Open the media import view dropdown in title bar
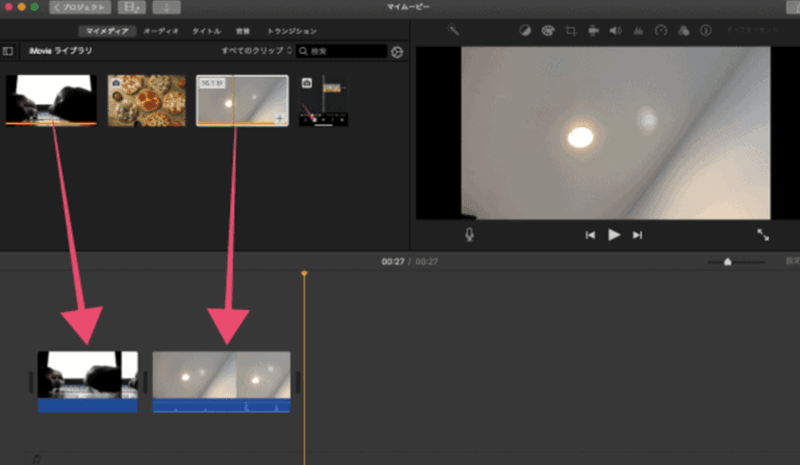 pyautogui.click(x=132, y=7)
